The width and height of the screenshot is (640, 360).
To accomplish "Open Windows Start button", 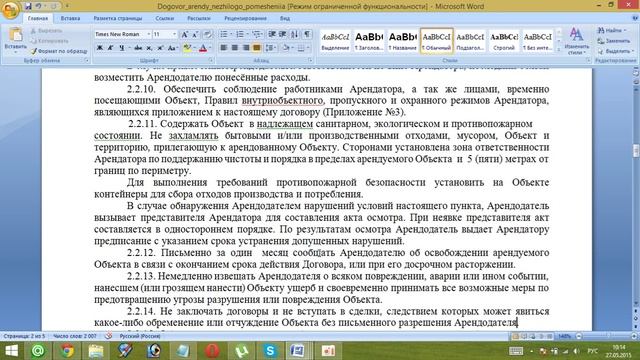I will point(11,351).
